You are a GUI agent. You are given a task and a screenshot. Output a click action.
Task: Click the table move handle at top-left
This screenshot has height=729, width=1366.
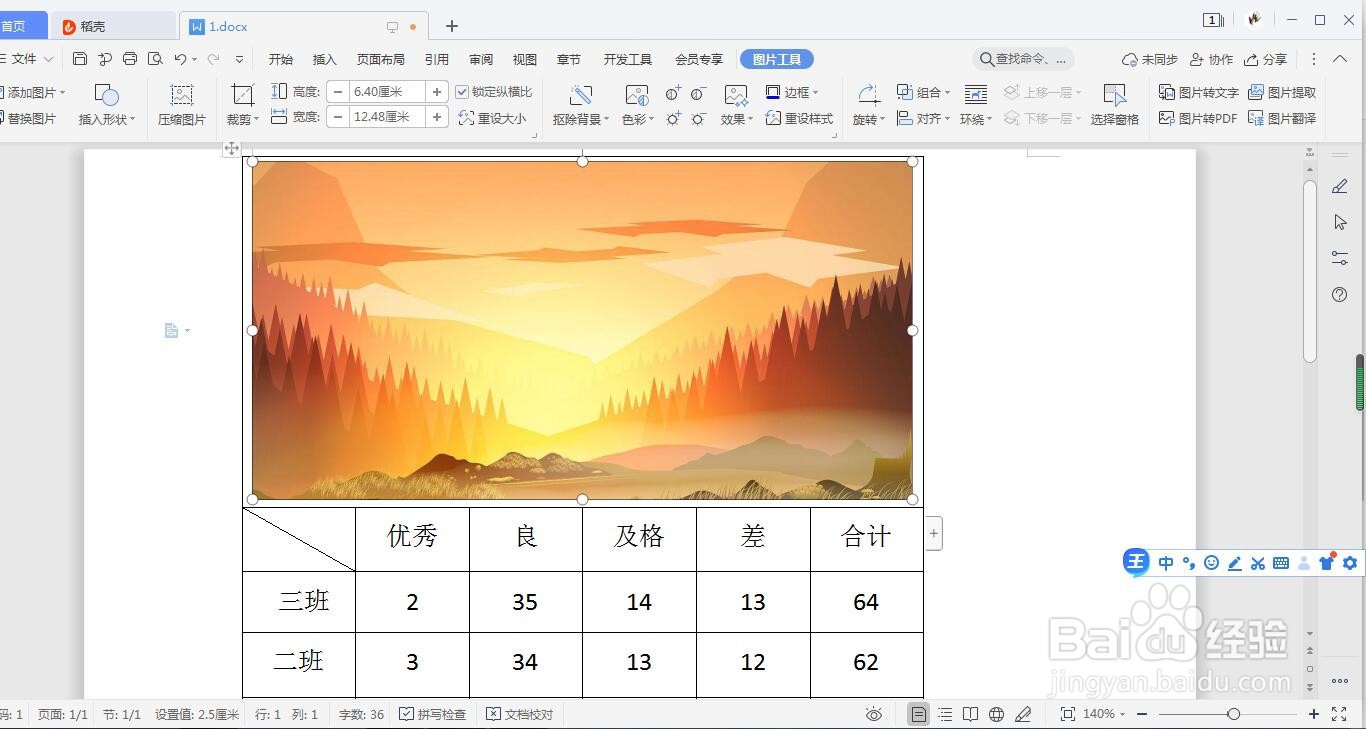[x=231, y=148]
